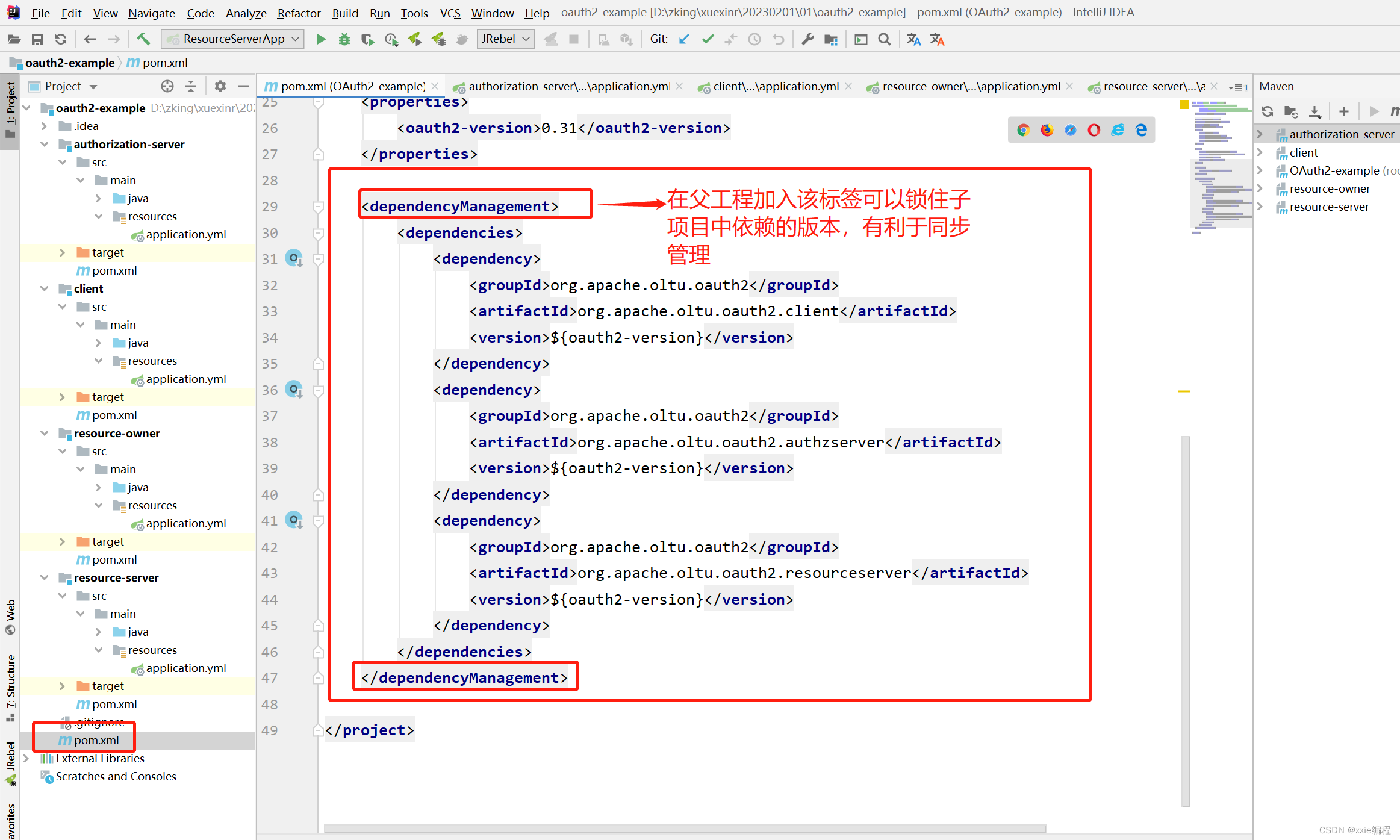This screenshot has width=1400, height=840.
Task: Switch to client application.yml tab
Action: tap(775, 86)
